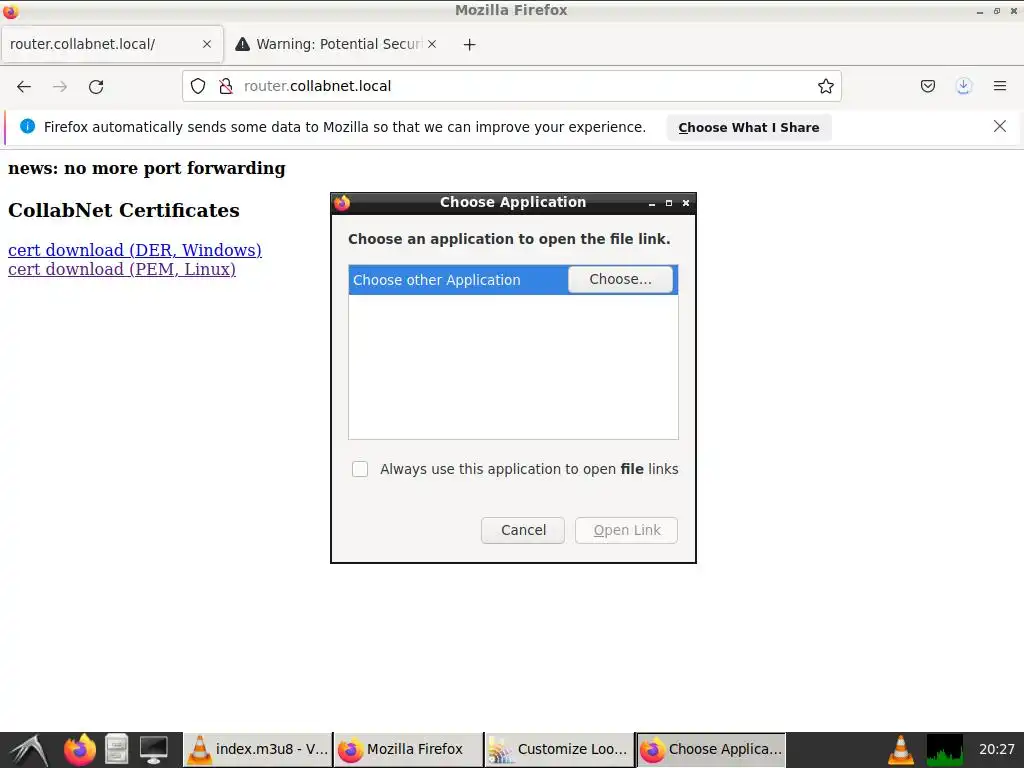This screenshot has width=1024, height=768.
Task: Switch to Choose Application taskbar entry
Action: click(x=711, y=750)
